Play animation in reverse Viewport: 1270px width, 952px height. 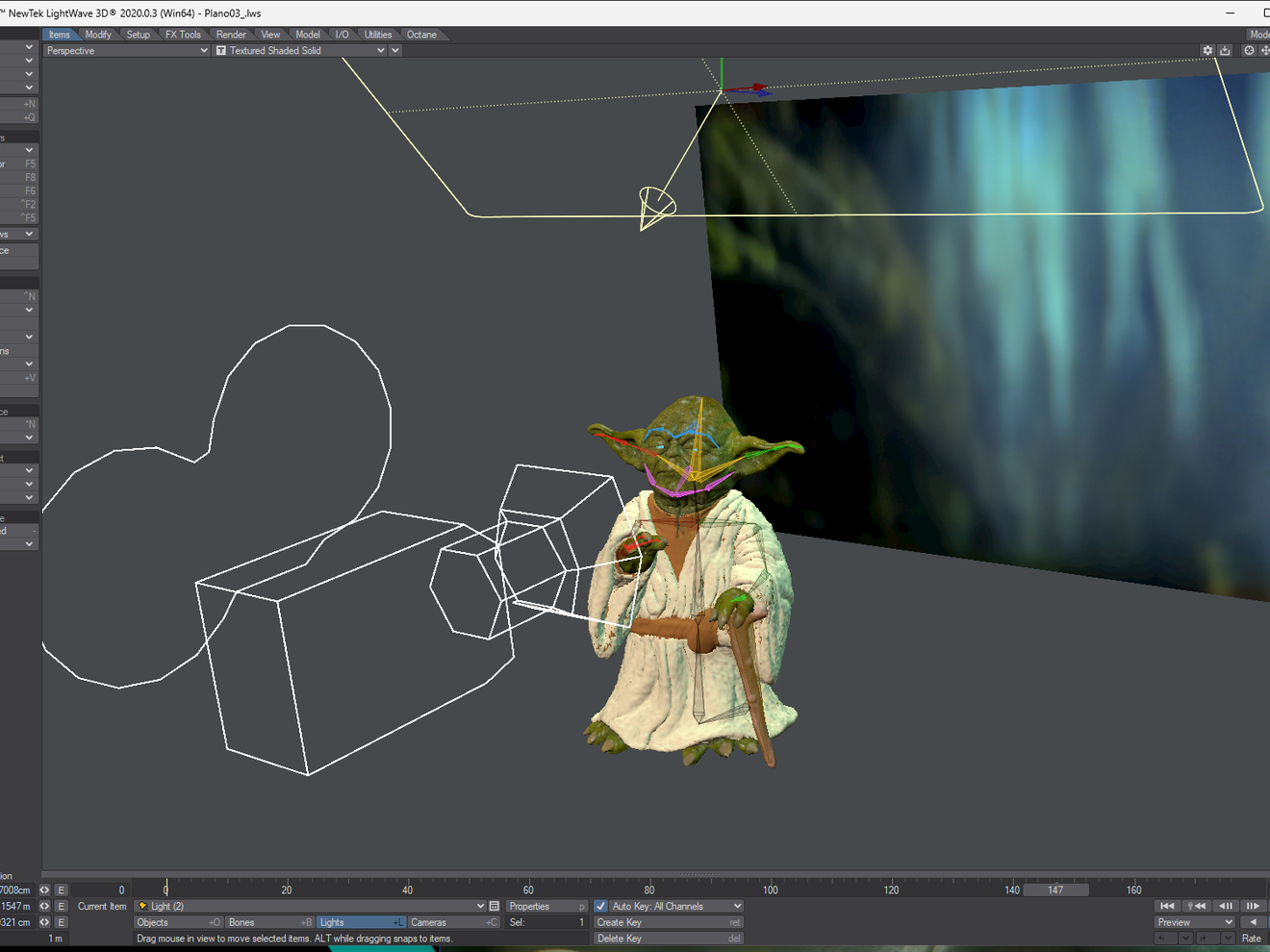[x=1253, y=922]
